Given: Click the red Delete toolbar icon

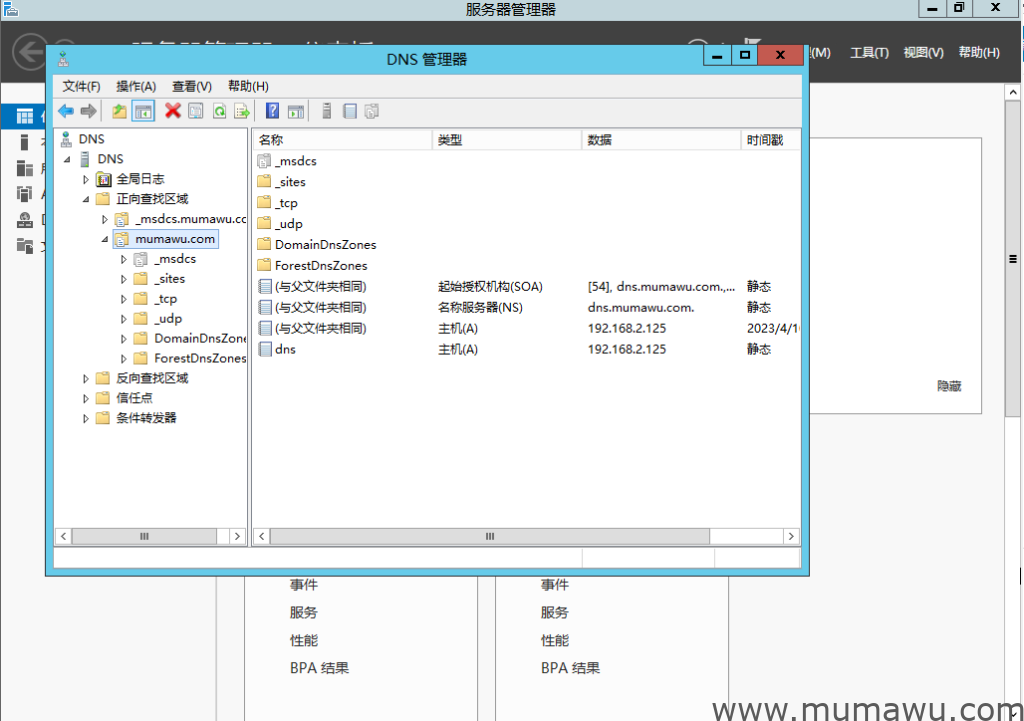Looking at the screenshot, I should (x=172, y=111).
